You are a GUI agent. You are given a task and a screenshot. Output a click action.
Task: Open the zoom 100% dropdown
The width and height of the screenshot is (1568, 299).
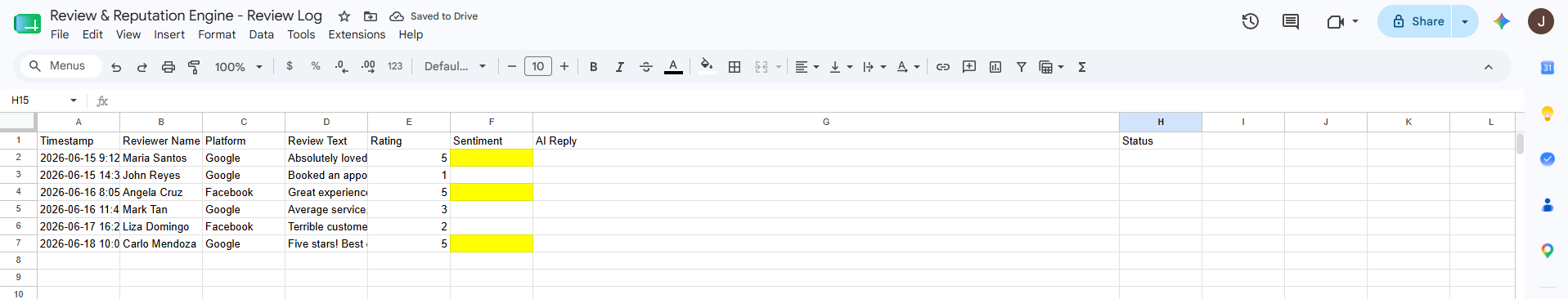239,67
